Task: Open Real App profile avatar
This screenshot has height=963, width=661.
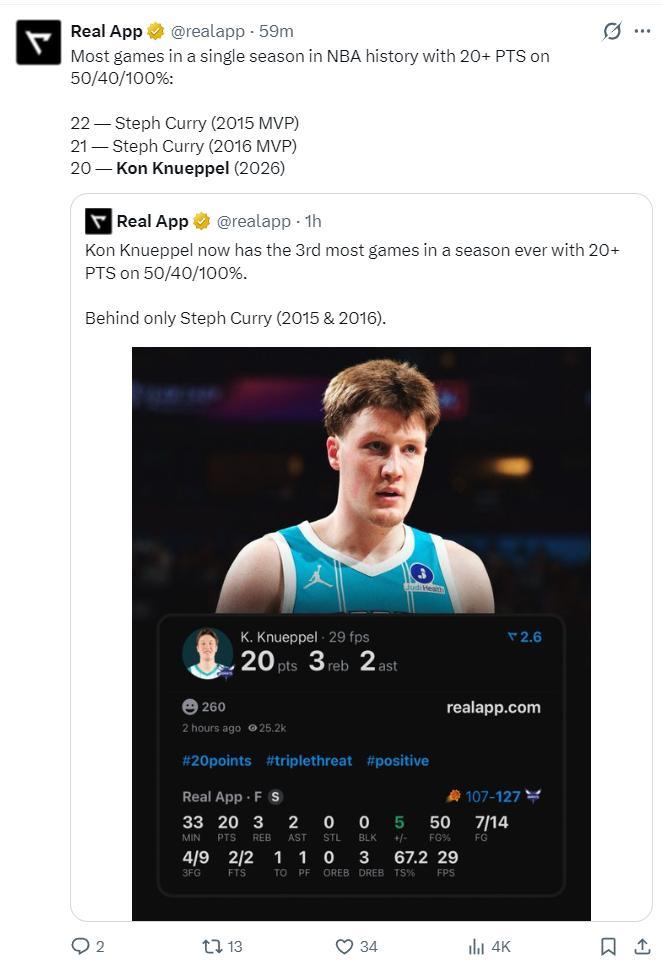Action: (x=38, y=42)
